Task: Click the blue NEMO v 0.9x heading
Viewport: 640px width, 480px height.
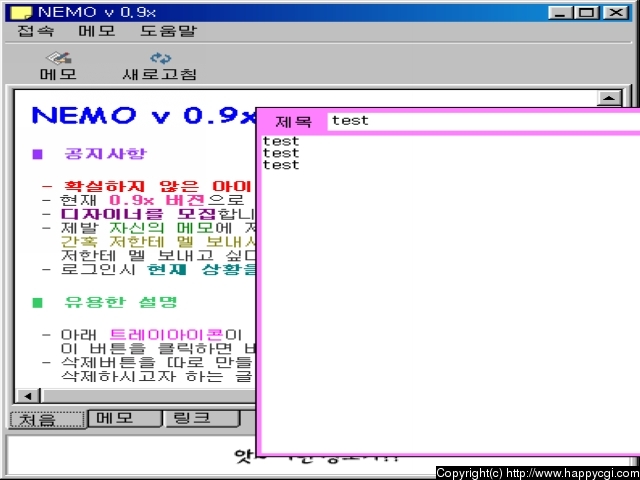Action: click(144, 115)
